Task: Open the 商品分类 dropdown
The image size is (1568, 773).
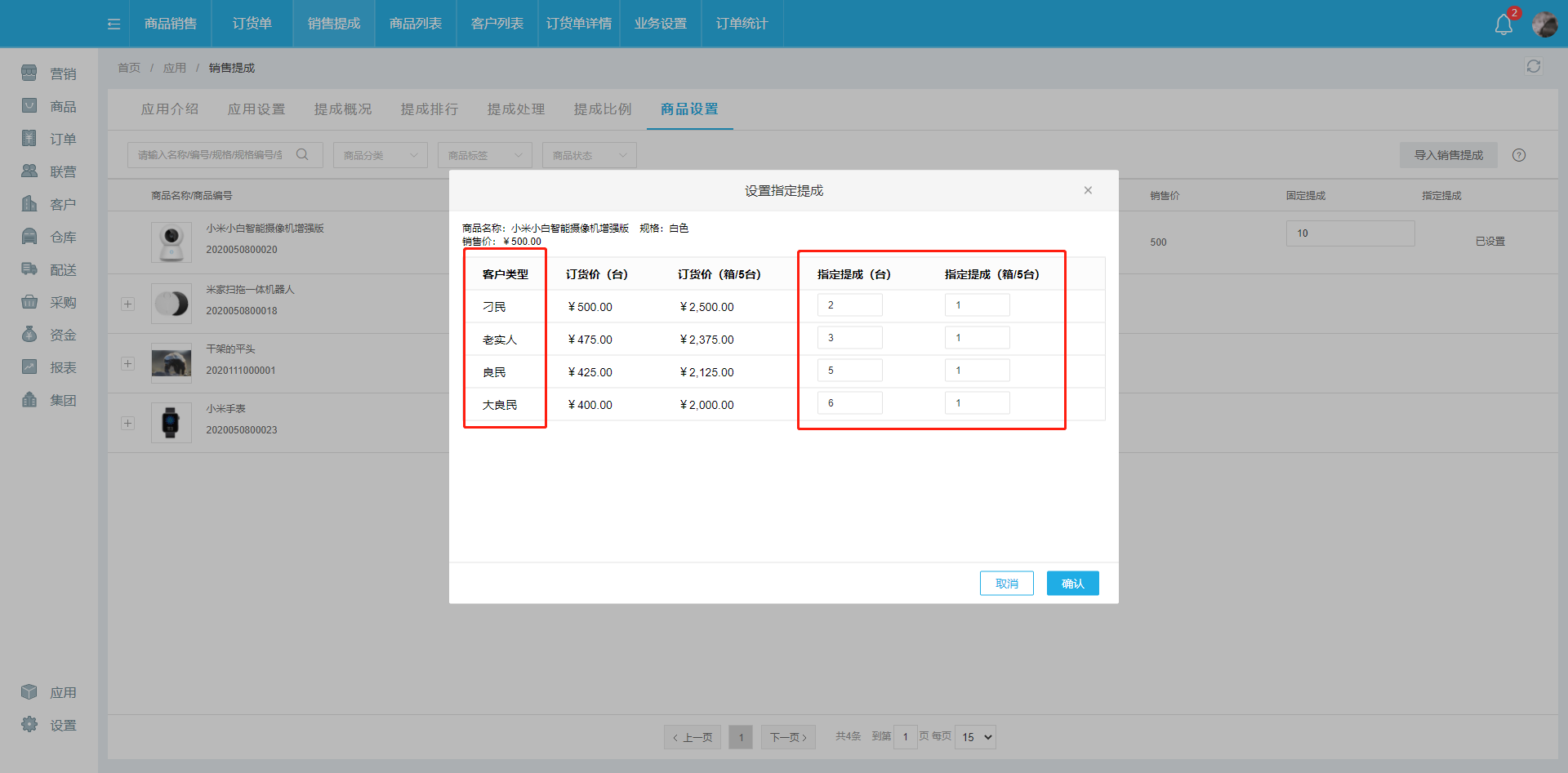Action: 380,154
